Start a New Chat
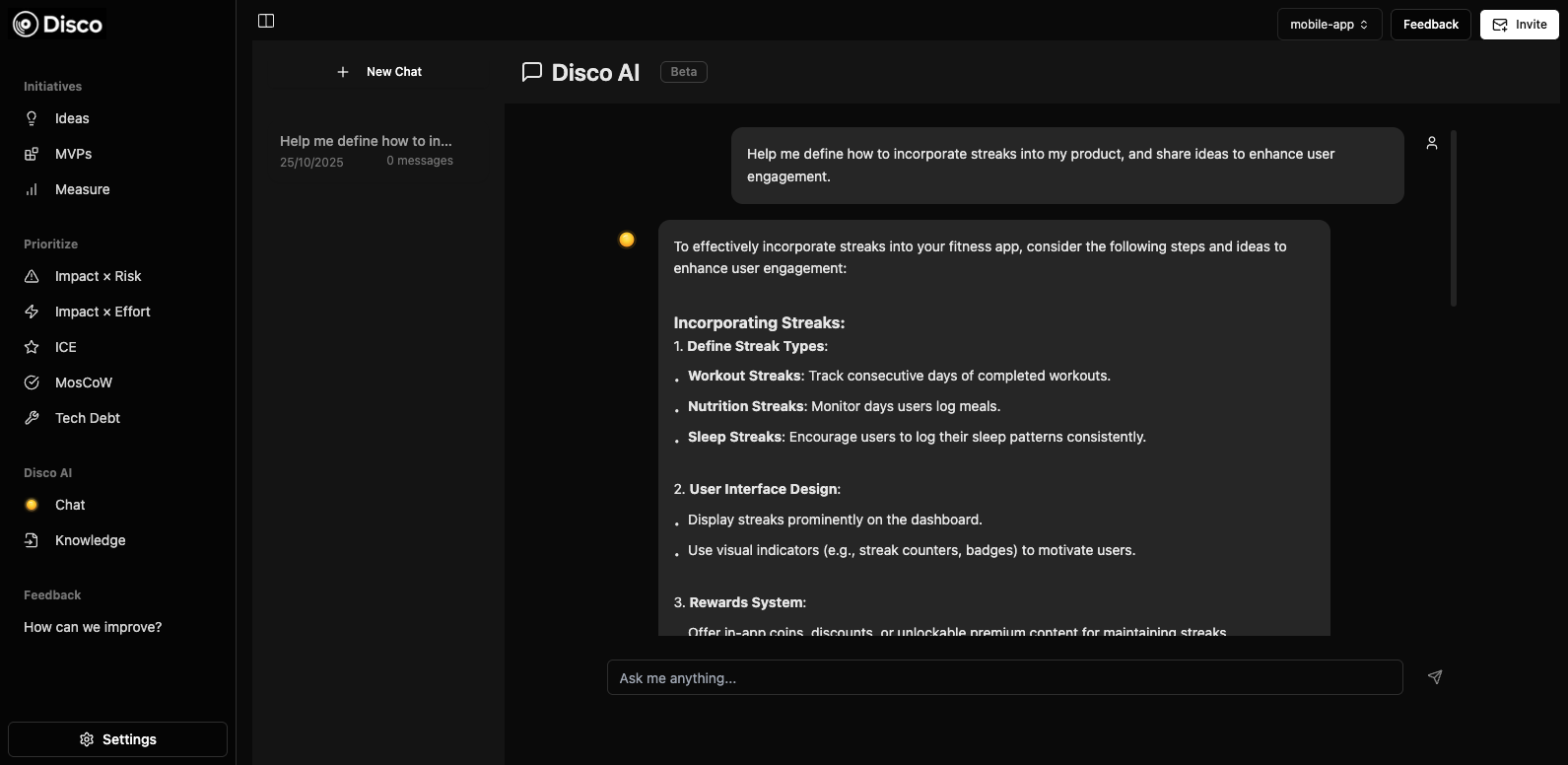1568x765 pixels. coord(379,72)
